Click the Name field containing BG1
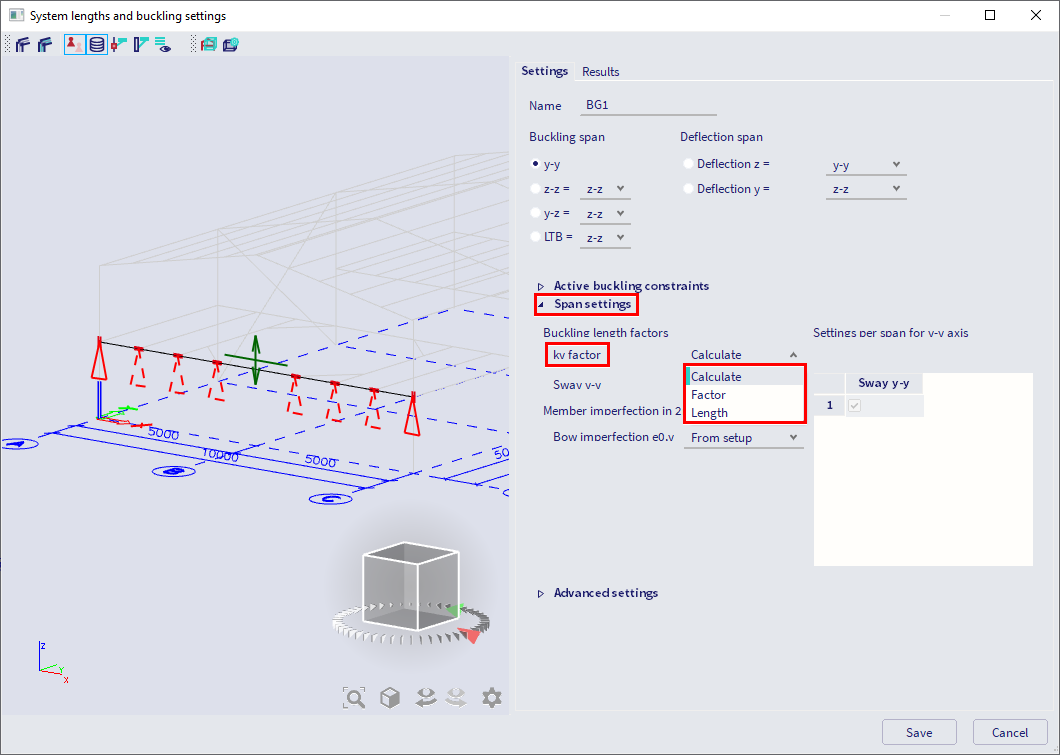1060x755 pixels. coord(650,106)
